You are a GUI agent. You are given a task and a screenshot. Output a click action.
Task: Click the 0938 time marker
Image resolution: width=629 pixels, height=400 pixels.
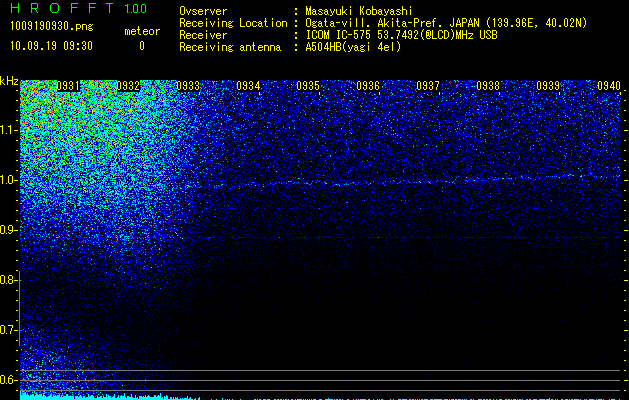point(488,86)
